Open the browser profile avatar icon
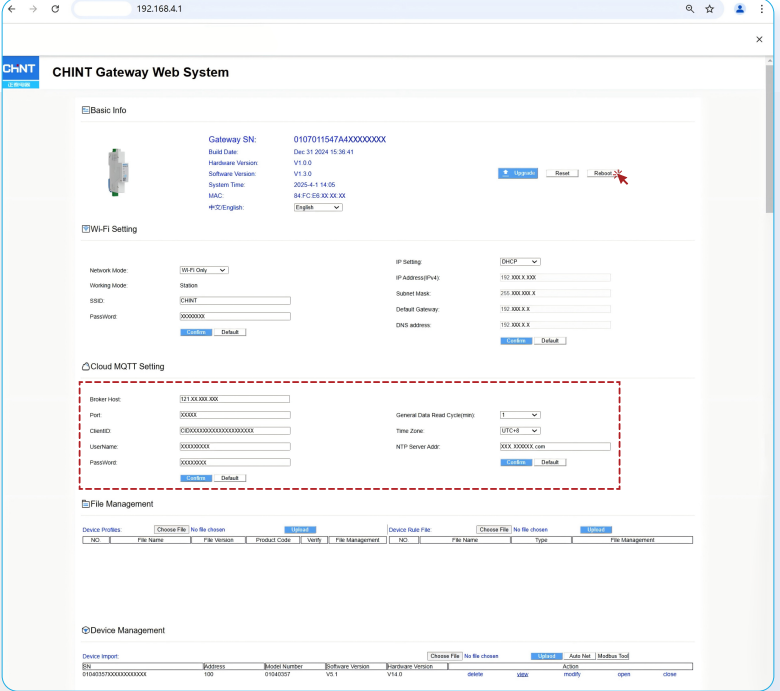The width and height of the screenshot is (780, 691). (x=740, y=9)
